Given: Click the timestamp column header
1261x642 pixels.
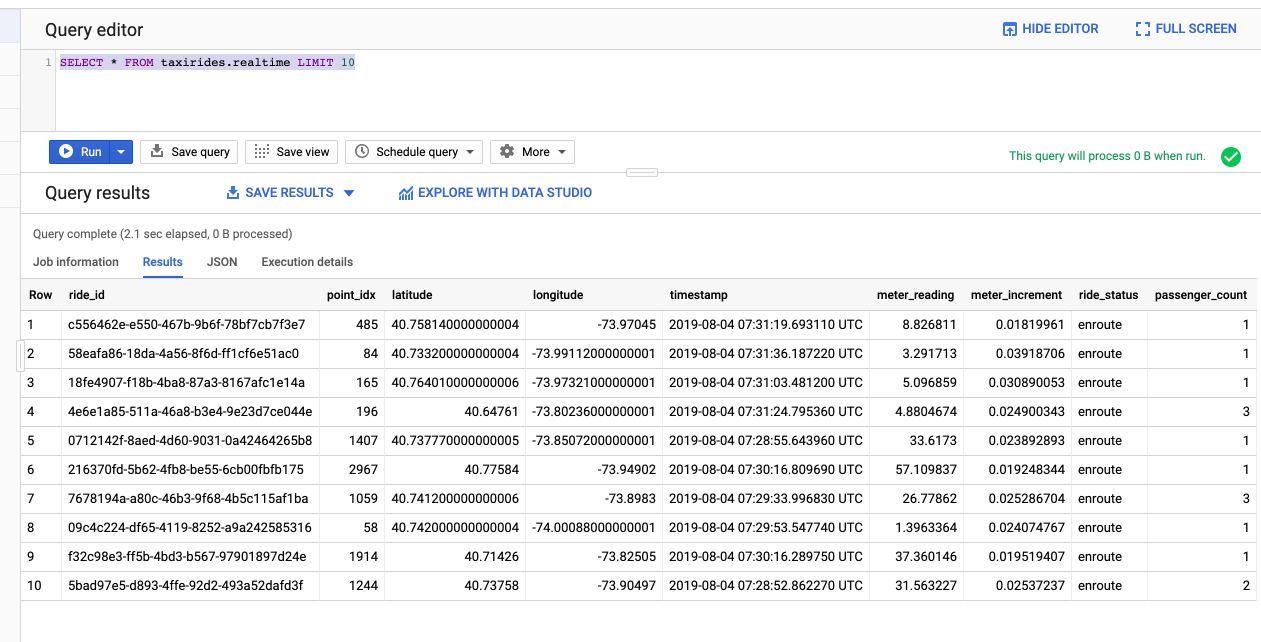Looking at the screenshot, I should pos(699,295).
